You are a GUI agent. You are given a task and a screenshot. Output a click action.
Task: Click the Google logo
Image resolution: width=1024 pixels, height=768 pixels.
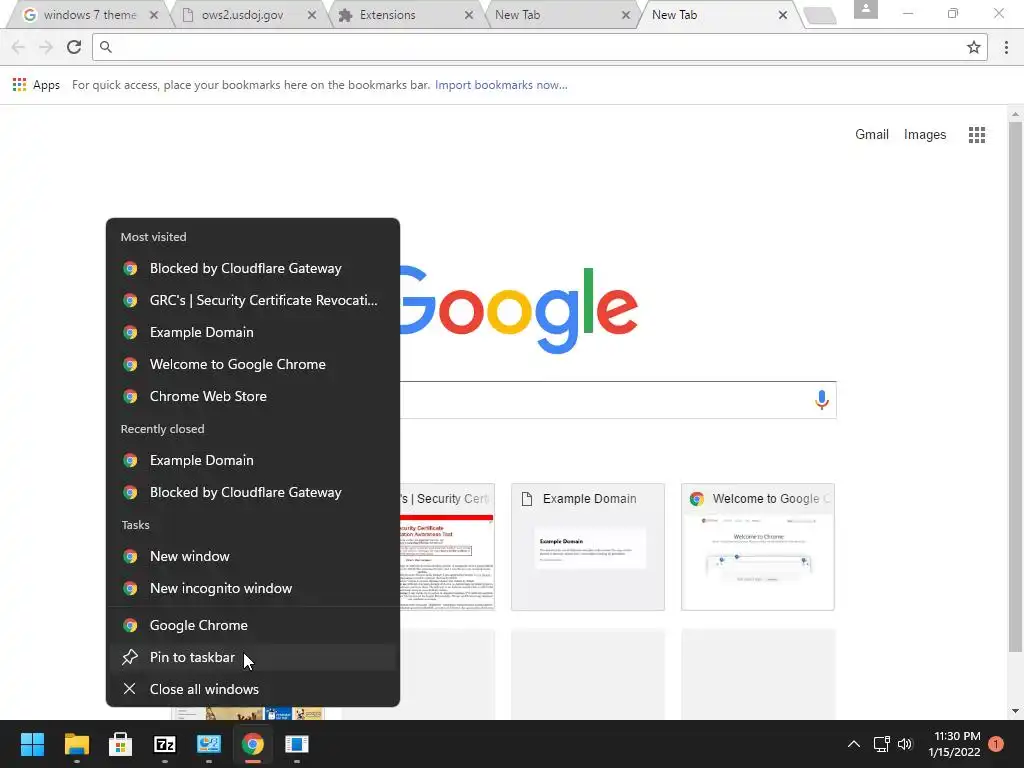coord(519,310)
